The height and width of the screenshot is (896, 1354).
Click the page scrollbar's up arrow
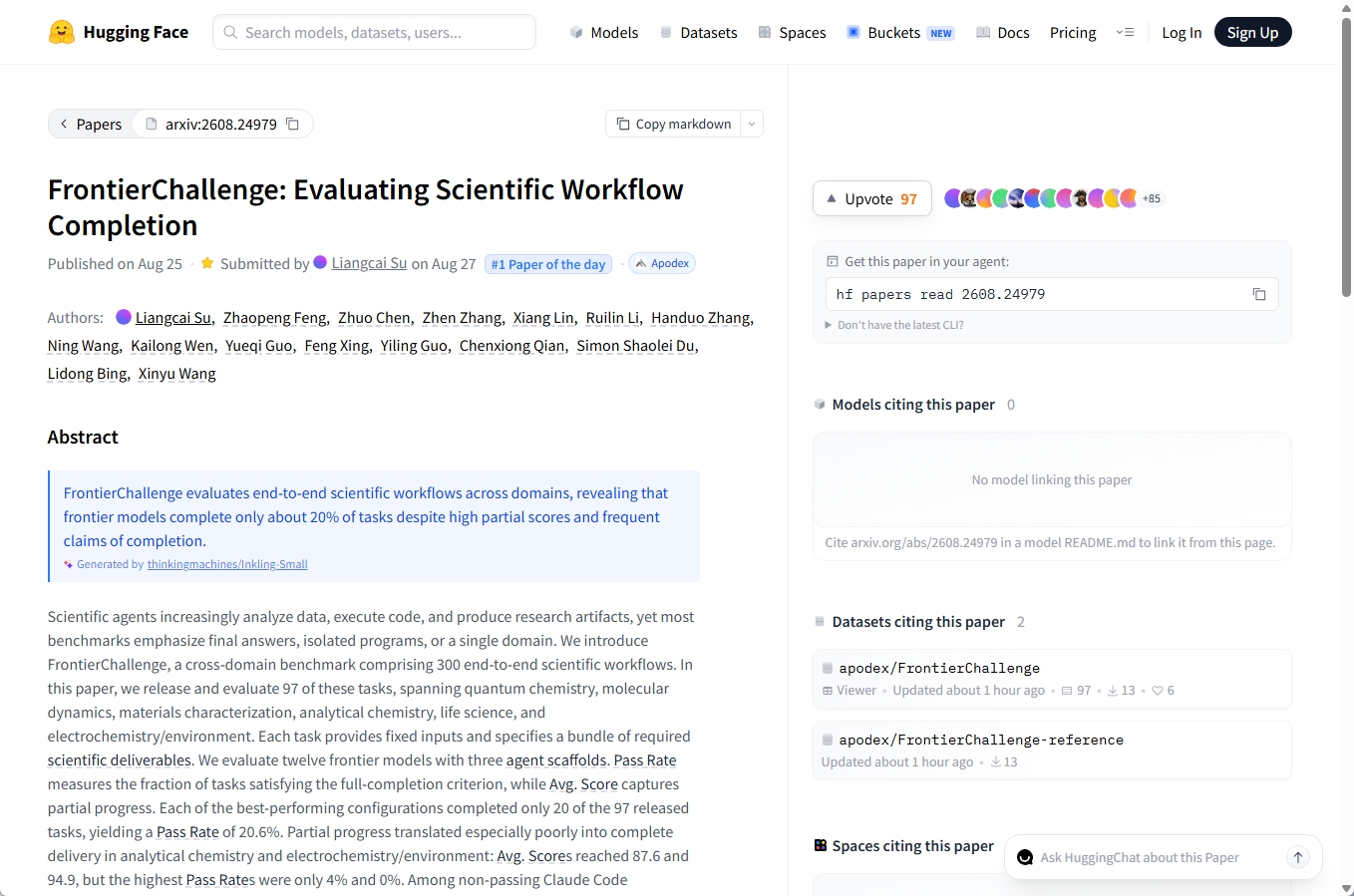pos(1346,8)
